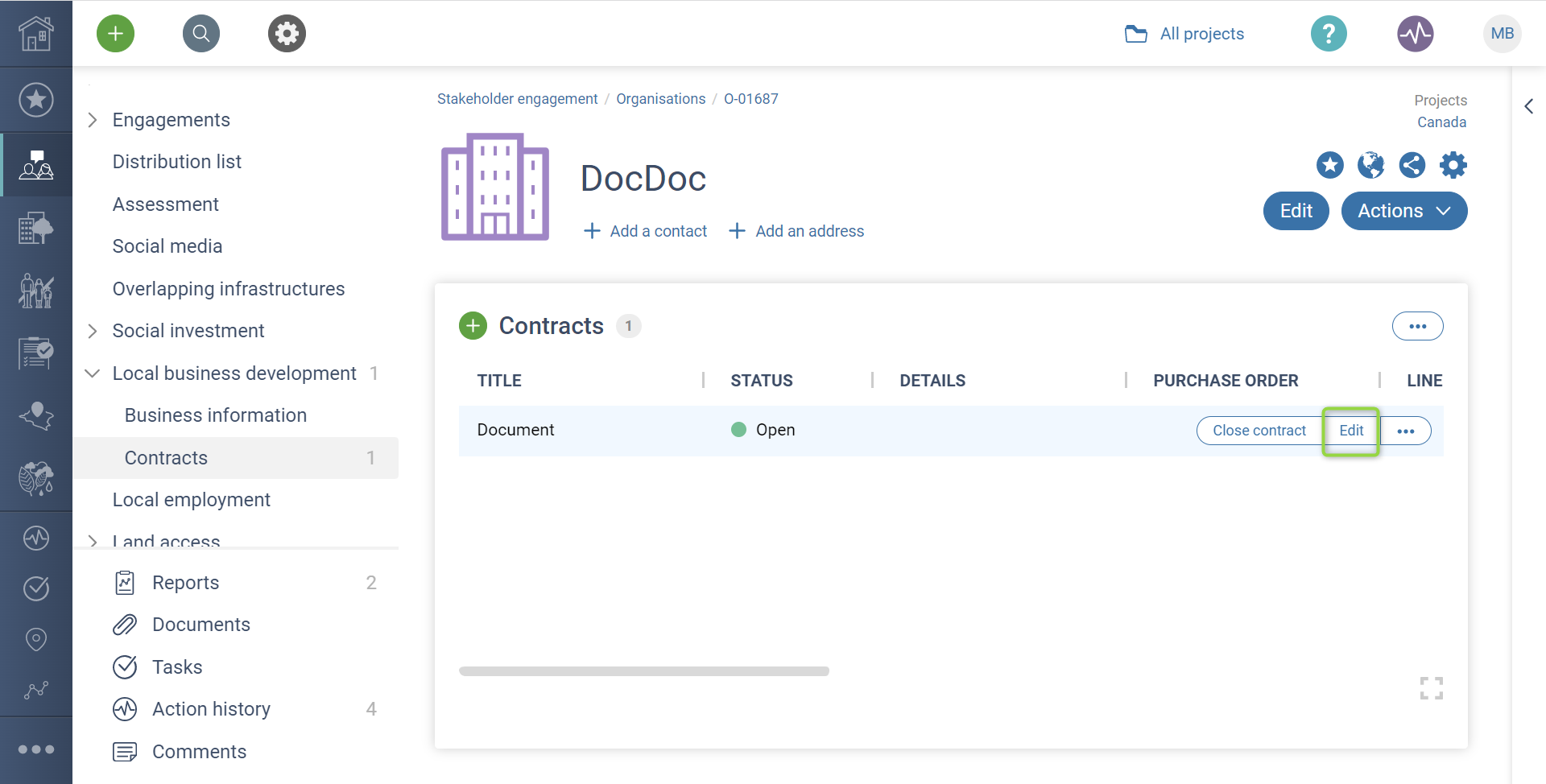Image resolution: width=1546 pixels, height=784 pixels.
Task: Select Business information menu item
Action: pyautogui.click(x=216, y=415)
